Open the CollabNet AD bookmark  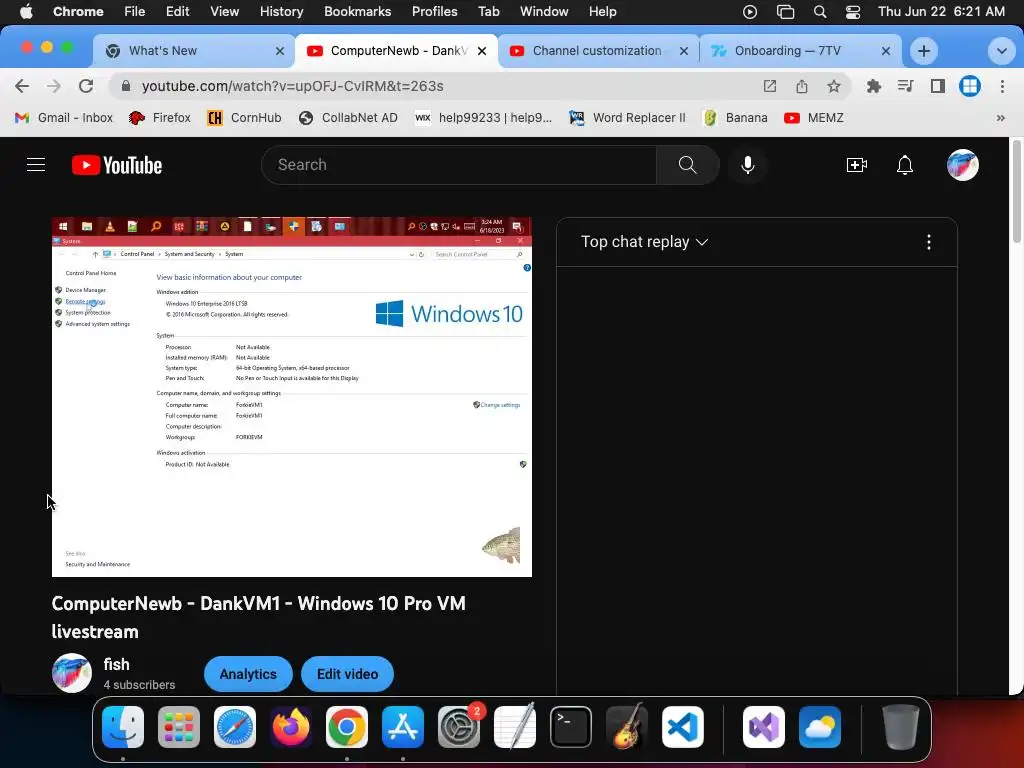pyautogui.click(x=348, y=118)
